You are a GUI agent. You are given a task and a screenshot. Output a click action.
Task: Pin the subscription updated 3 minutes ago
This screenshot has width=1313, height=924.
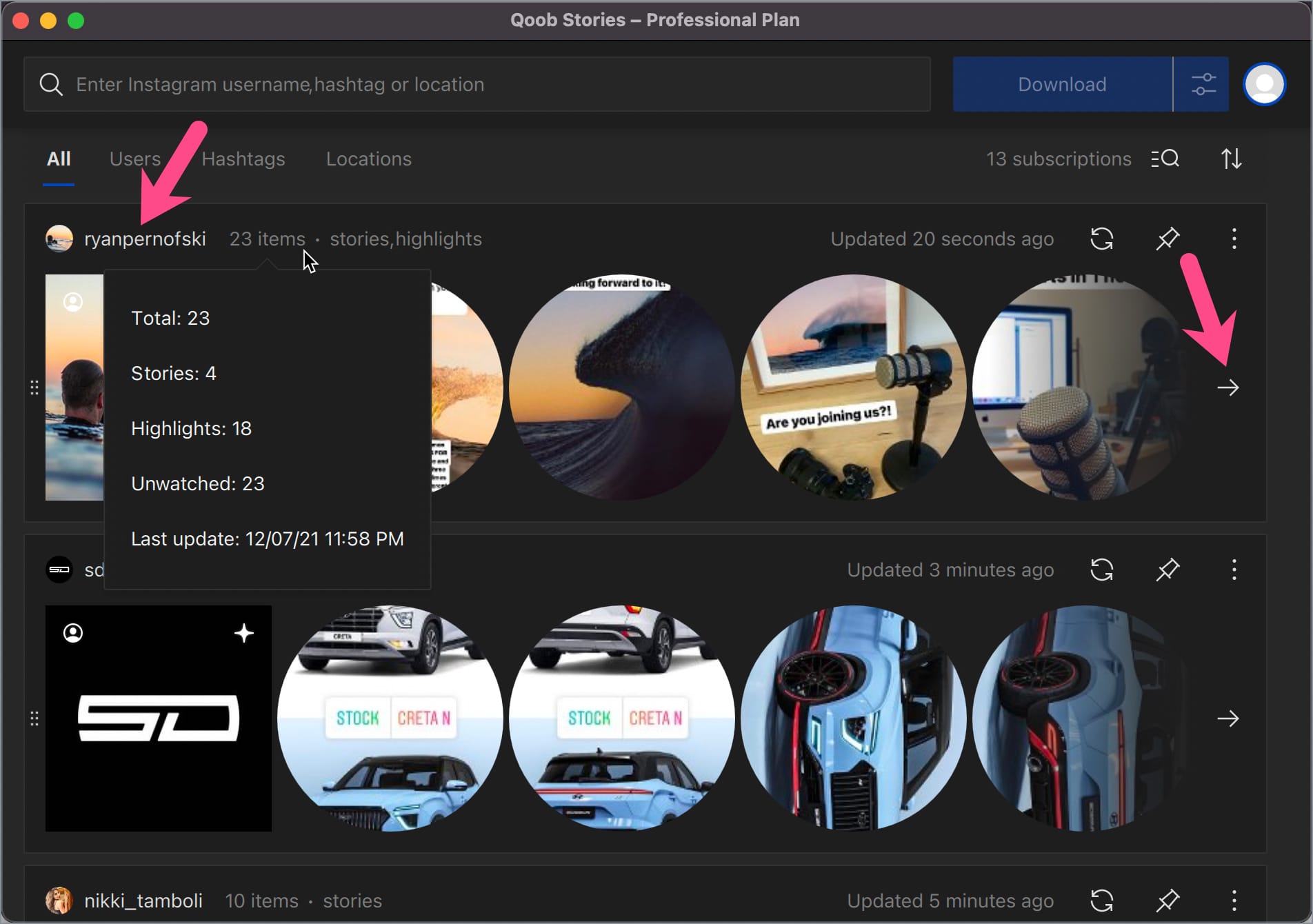(1167, 570)
